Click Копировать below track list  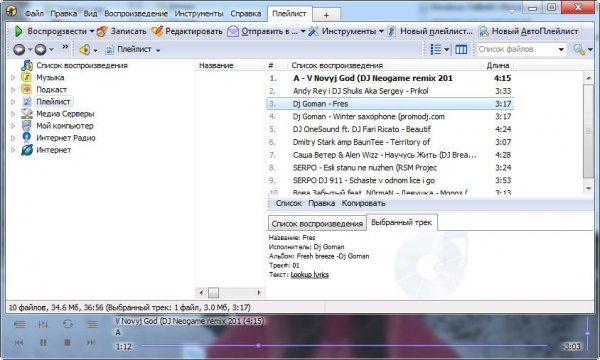click(364, 204)
